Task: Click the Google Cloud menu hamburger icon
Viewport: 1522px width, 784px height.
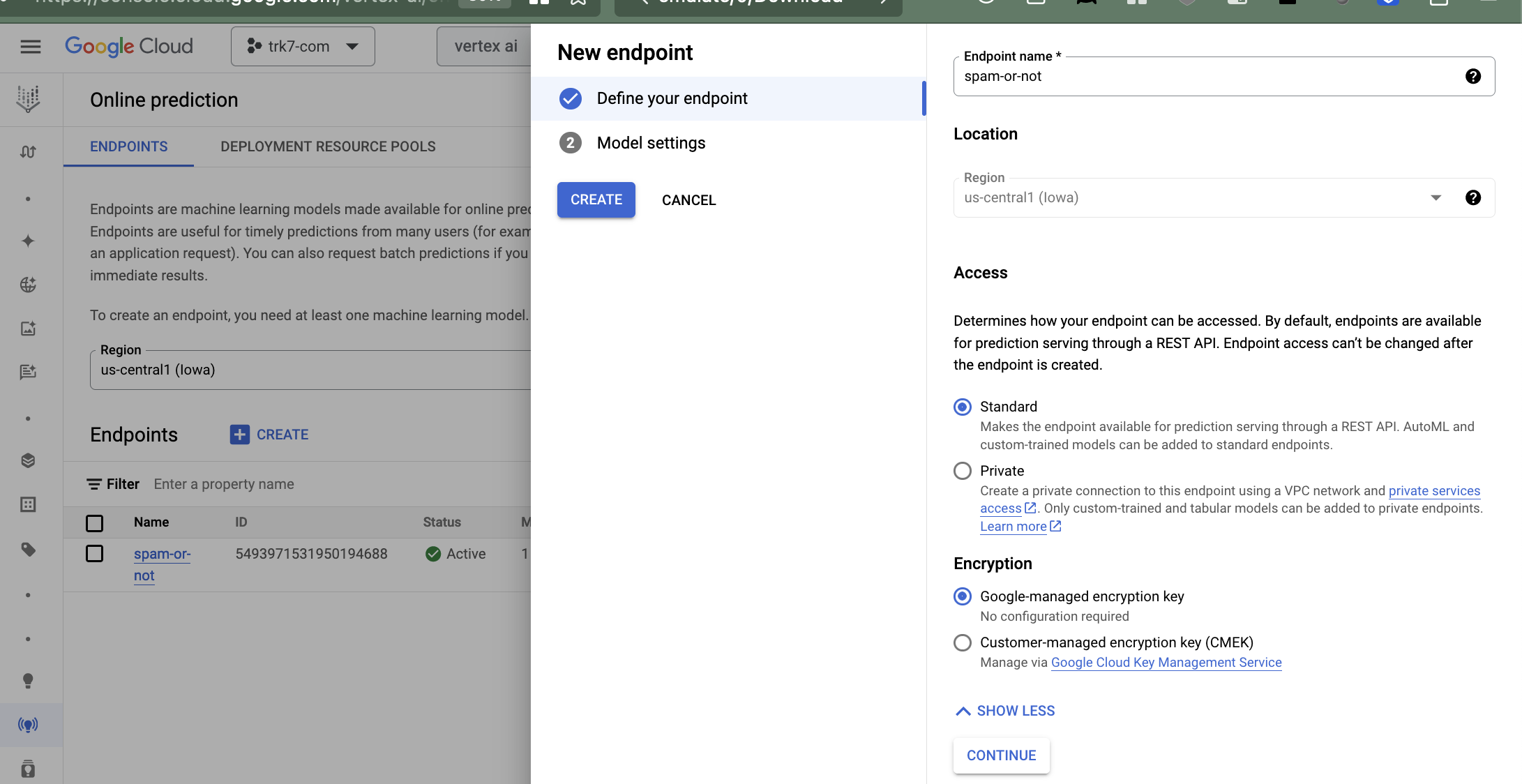Action: click(29, 45)
